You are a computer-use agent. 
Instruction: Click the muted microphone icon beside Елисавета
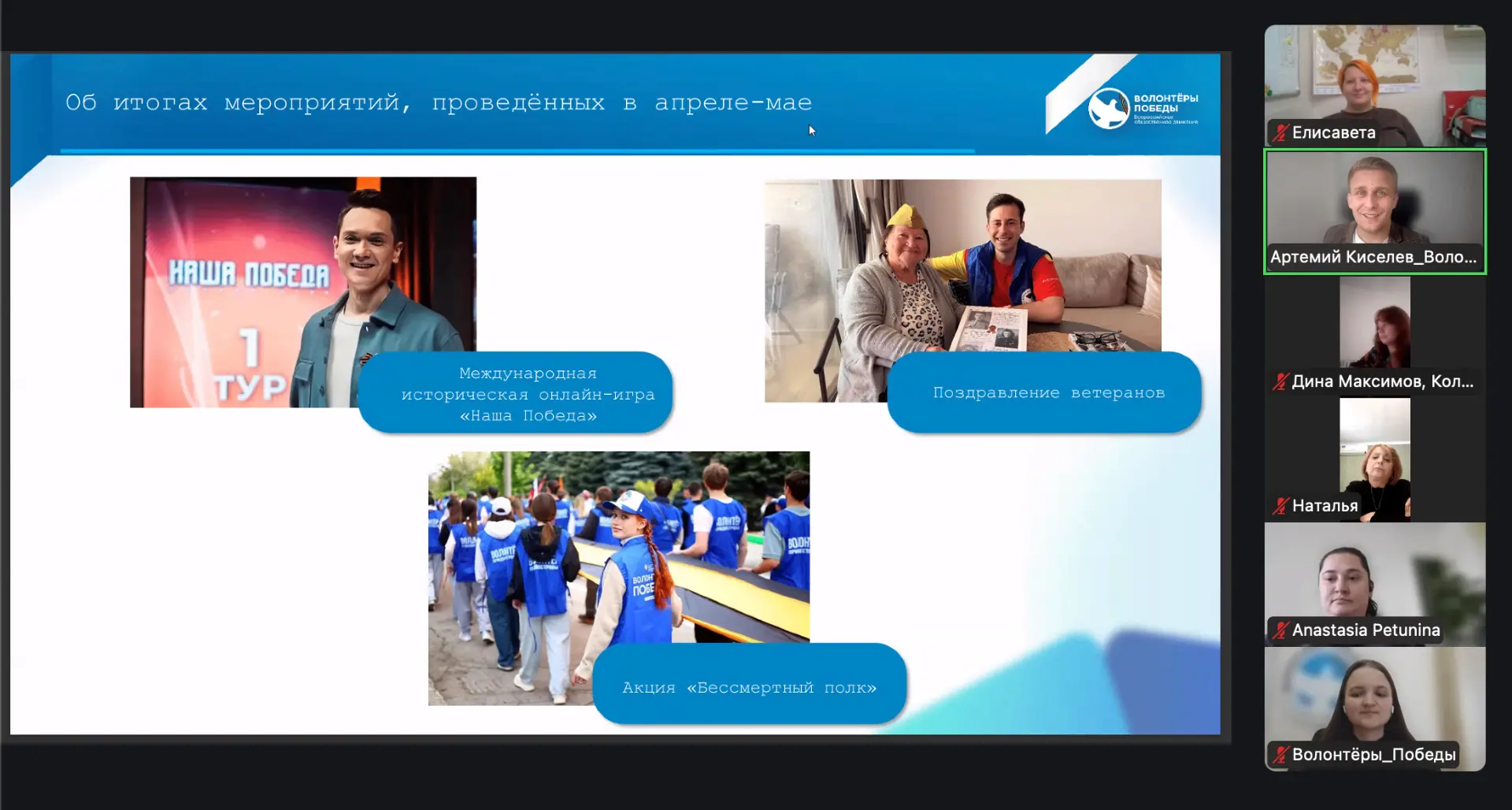click(1280, 132)
